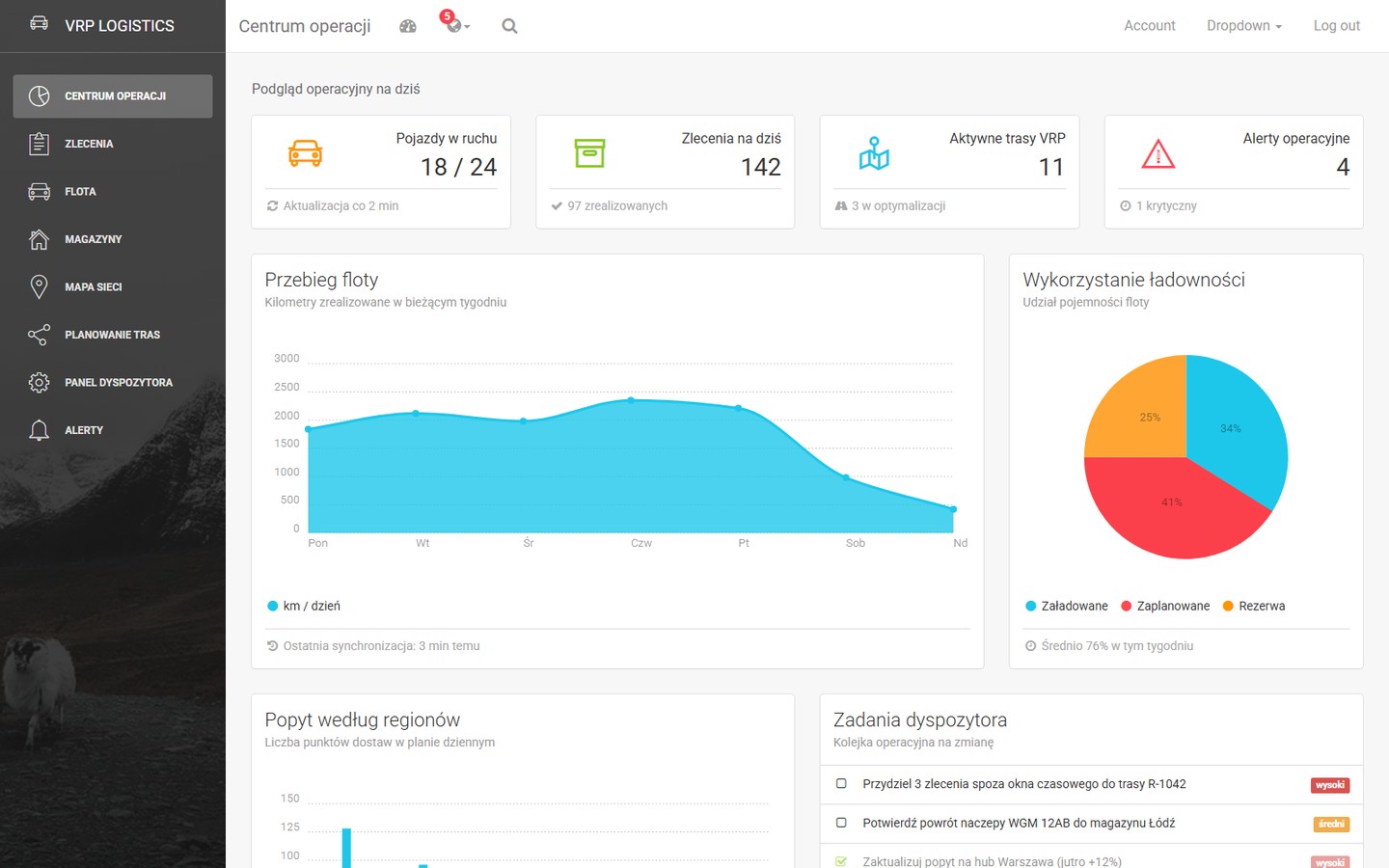The height and width of the screenshot is (868, 1389).
Task: Click the red warning triangle icon on Alerty card
Action: (x=1157, y=153)
